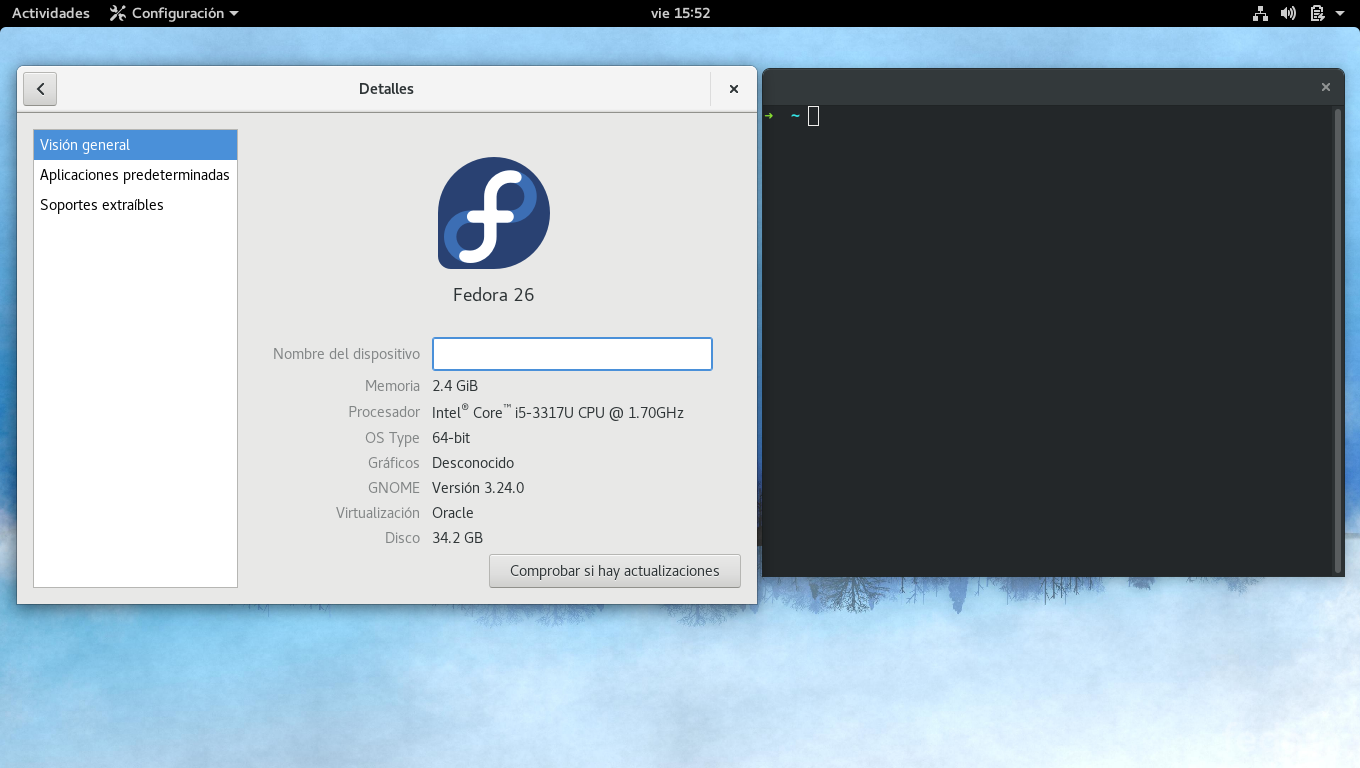Click the Memoria label

[x=392, y=386]
